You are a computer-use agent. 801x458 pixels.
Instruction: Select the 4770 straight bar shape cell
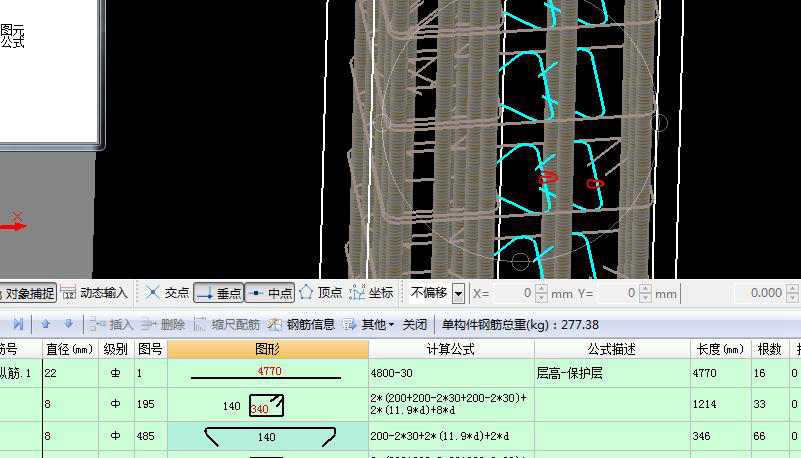coord(268,373)
